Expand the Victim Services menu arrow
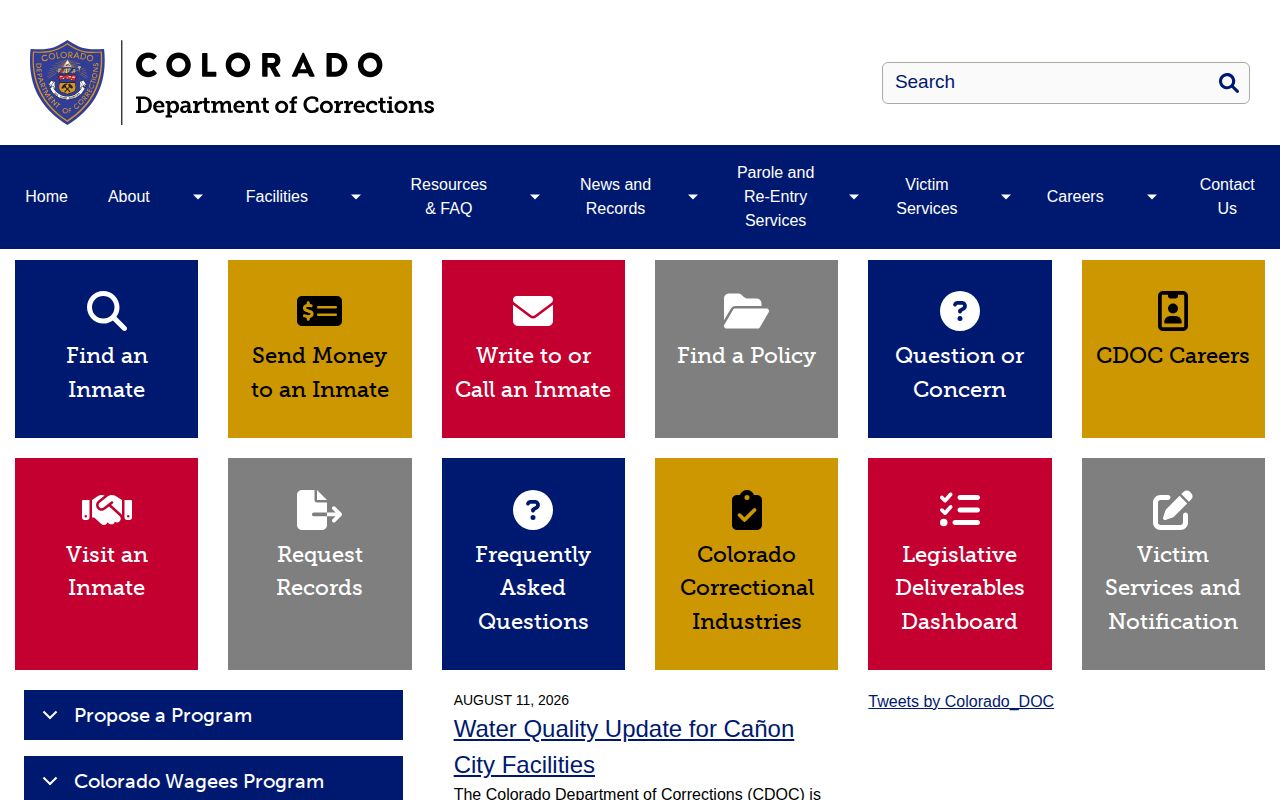 pos(1006,197)
